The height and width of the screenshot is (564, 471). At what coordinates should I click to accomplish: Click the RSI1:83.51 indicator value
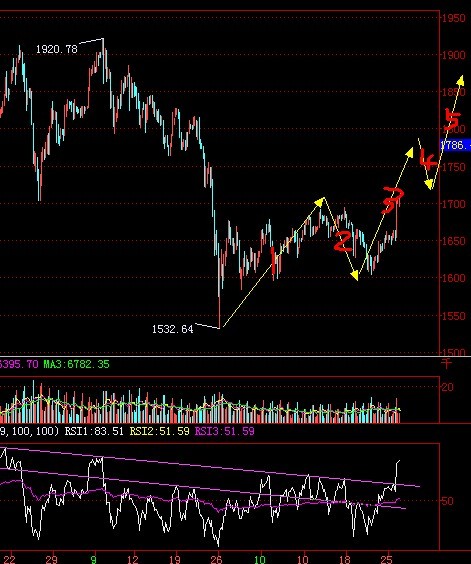point(94,431)
